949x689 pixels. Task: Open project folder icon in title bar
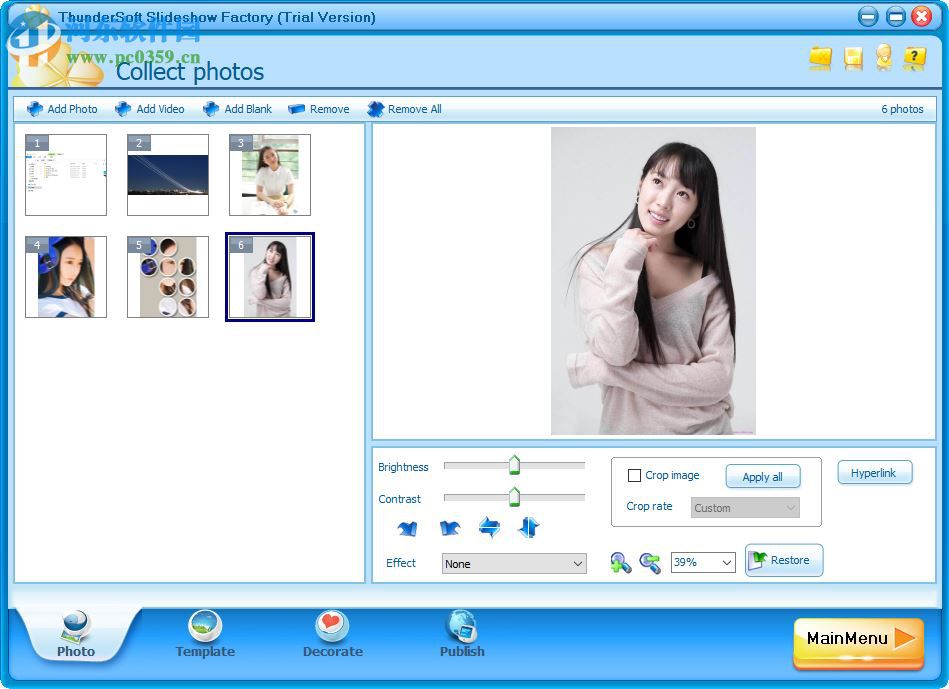pos(820,59)
